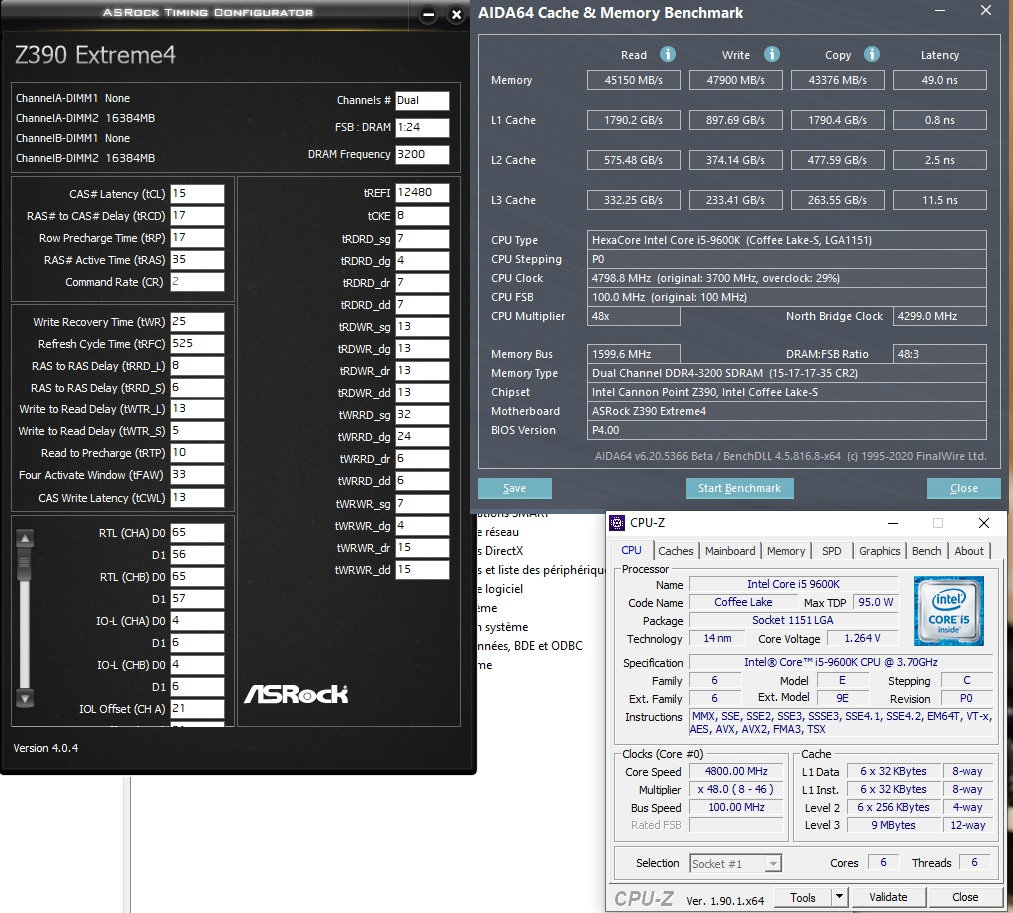1013x913 pixels.
Task: Minimize the ASRock Timing Configurator window
Action: 428,14
